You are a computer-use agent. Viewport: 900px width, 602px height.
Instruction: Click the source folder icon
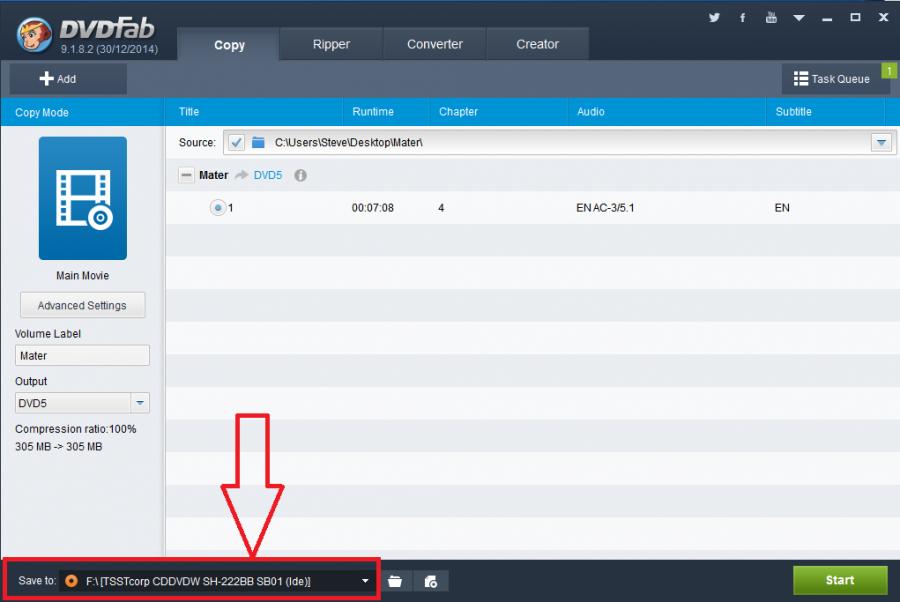pyautogui.click(x=258, y=142)
